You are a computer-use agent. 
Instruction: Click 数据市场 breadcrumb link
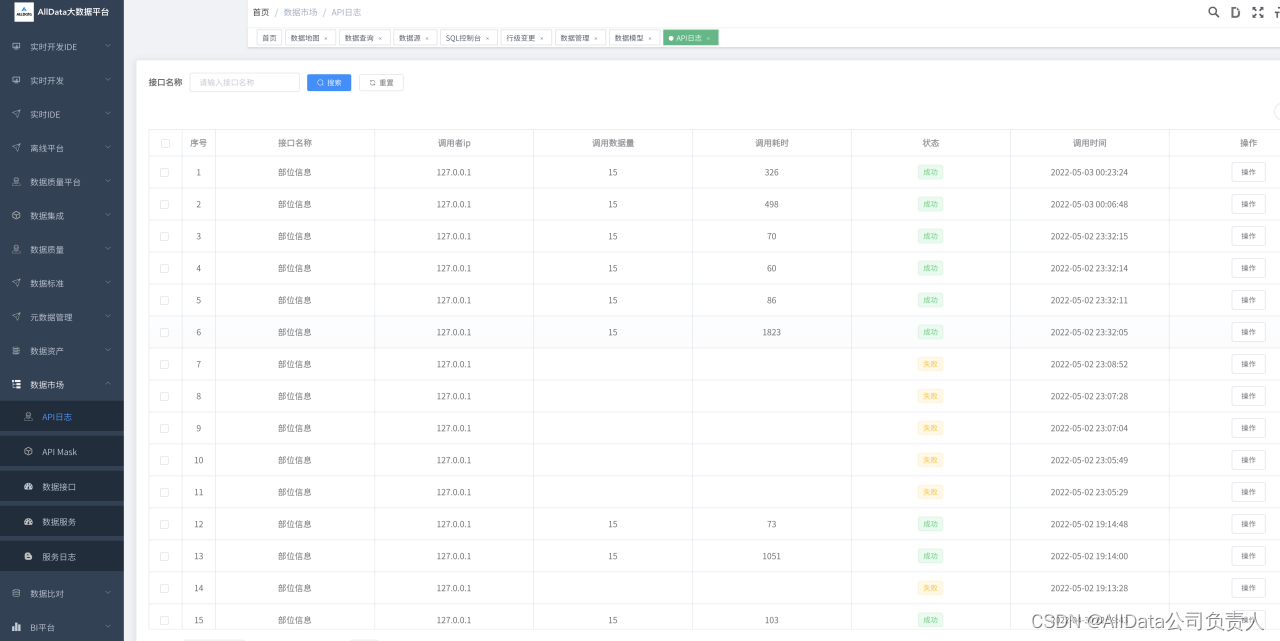click(300, 12)
